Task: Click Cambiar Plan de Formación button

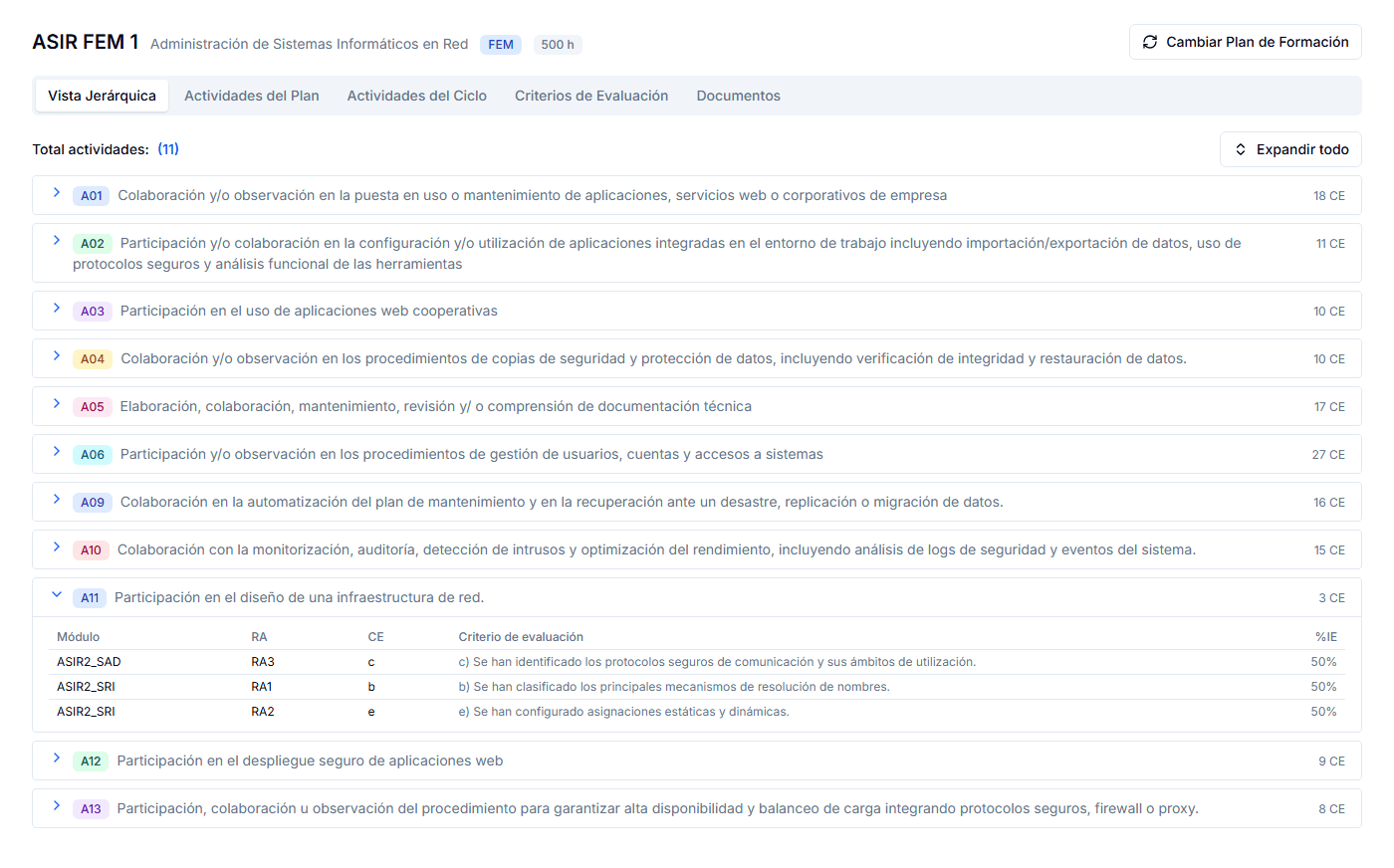Action: (x=1246, y=42)
